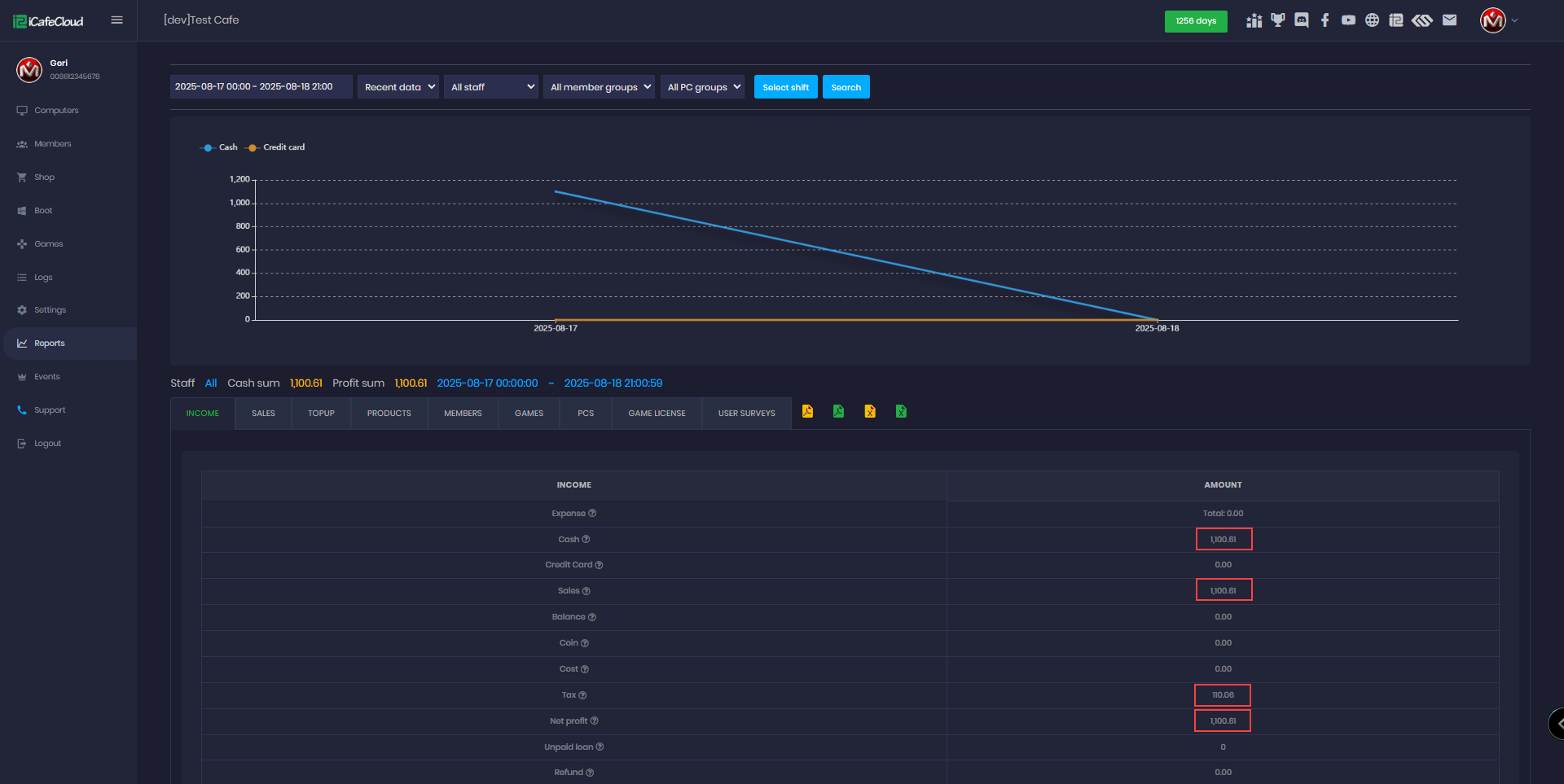Click the mail envelope icon
Image resolution: width=1564 pixels, height=784 pixels.
pyautogui.click(x=1449, y=20)
